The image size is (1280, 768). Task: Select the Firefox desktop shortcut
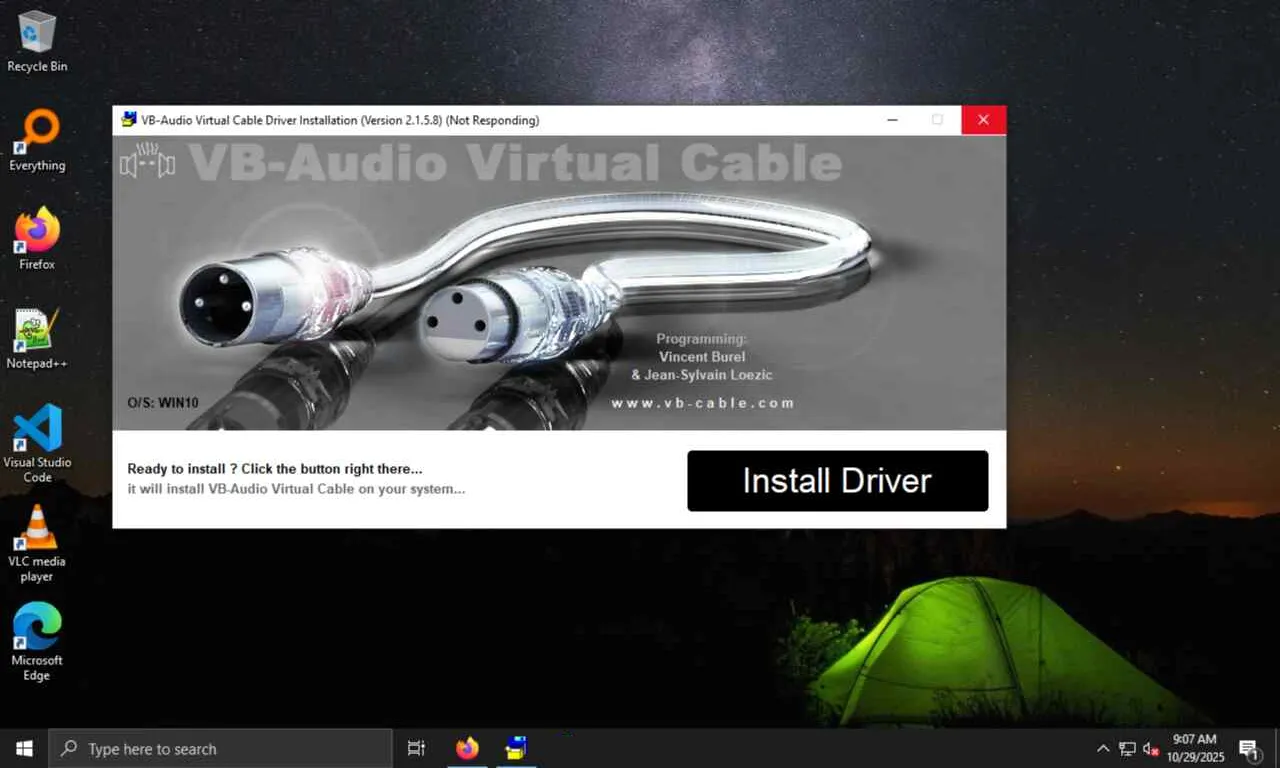[x=37, y=240]
